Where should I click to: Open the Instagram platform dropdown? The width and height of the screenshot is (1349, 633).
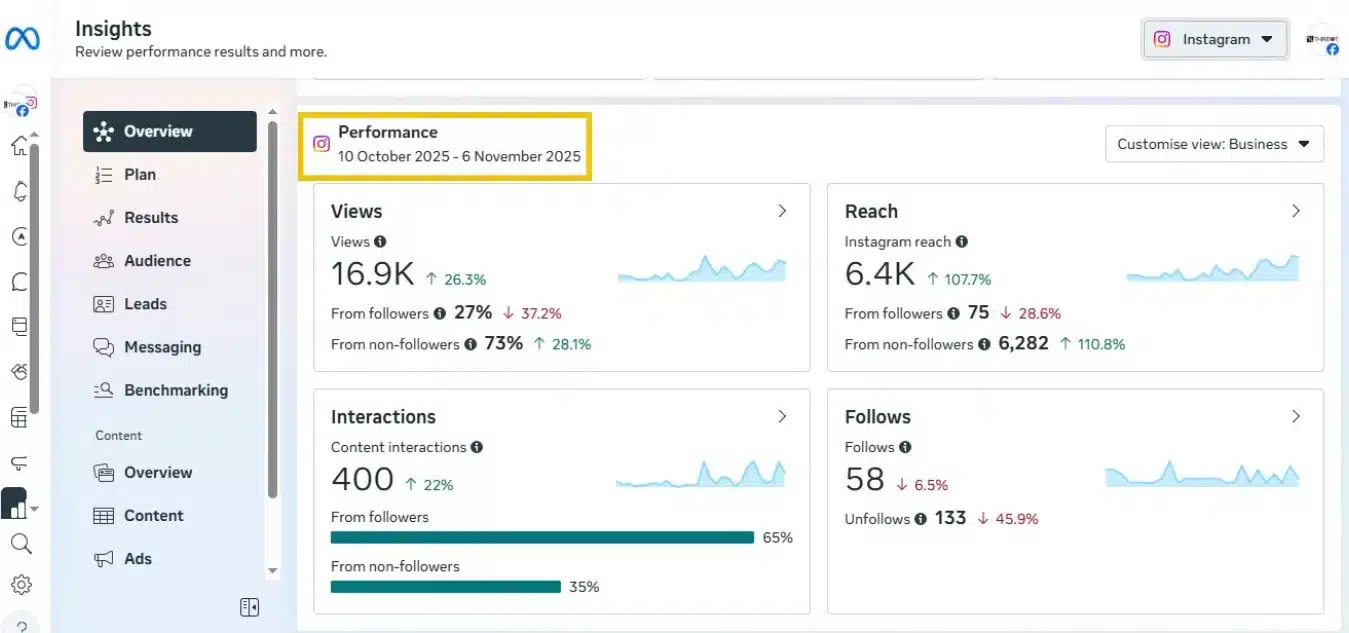(x=1215, y=40)
